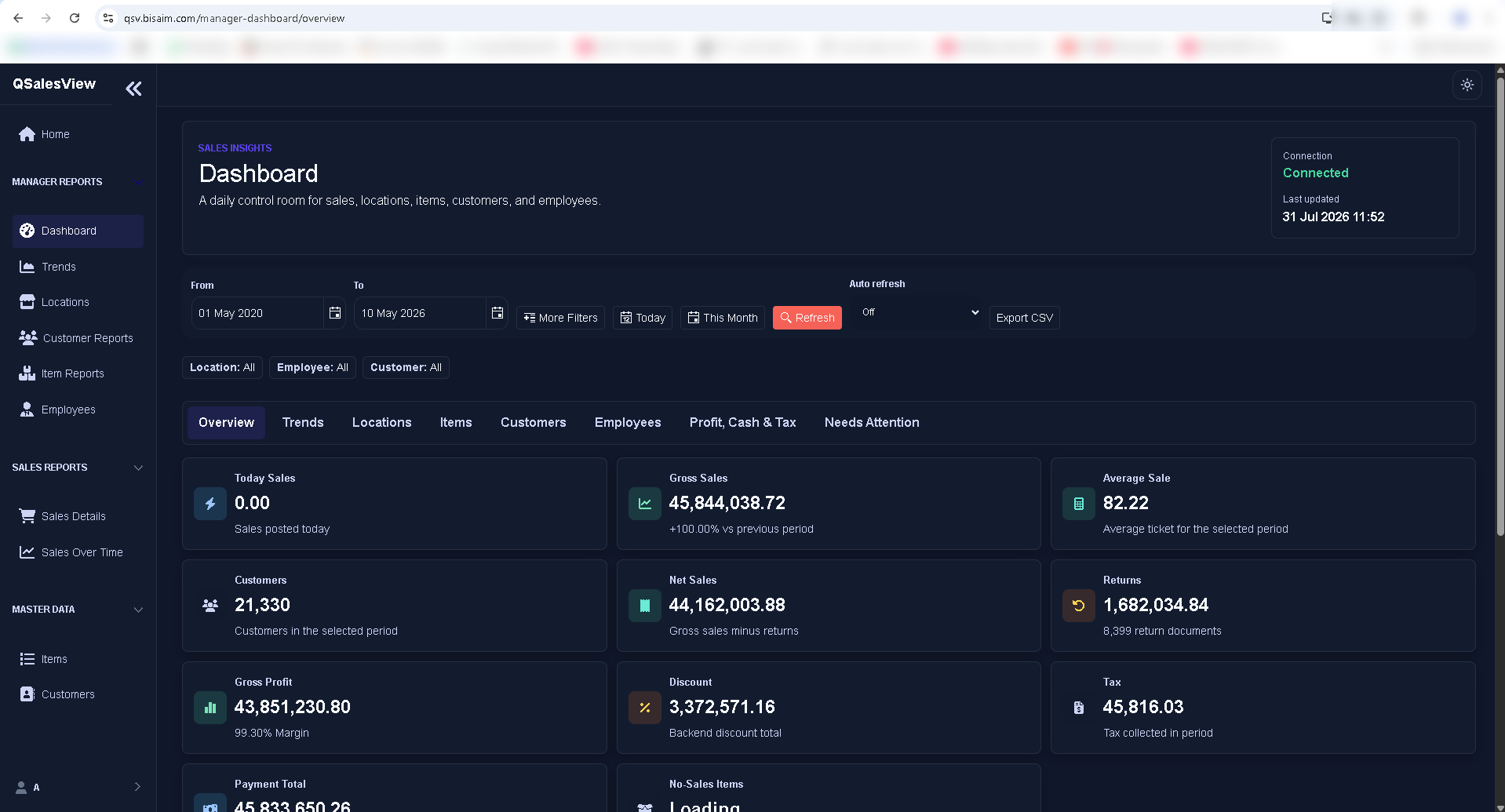Click the Employee: All filter chip
This screenshot has width=1505, height=812.
point(312,367)
